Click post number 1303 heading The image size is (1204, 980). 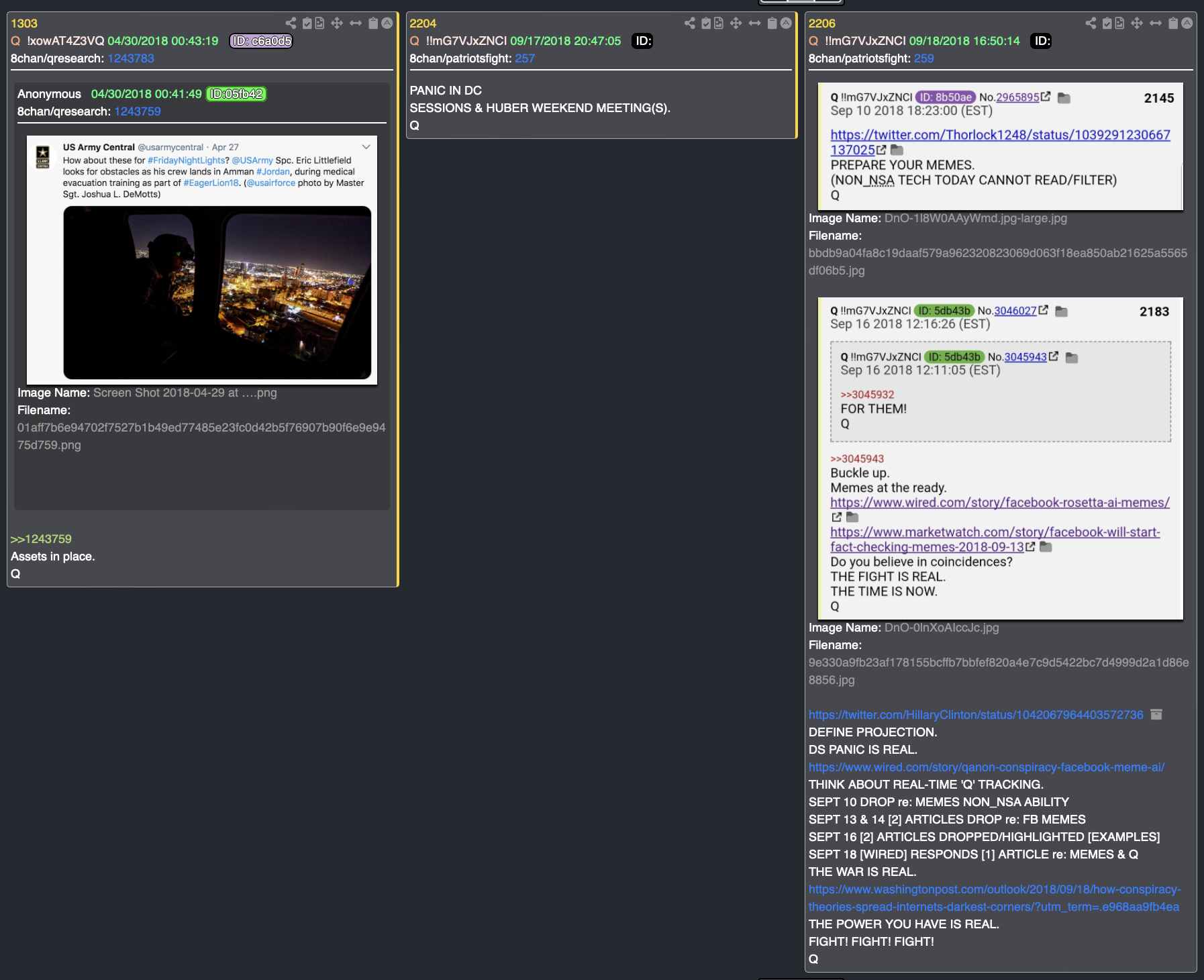(24, 23)
